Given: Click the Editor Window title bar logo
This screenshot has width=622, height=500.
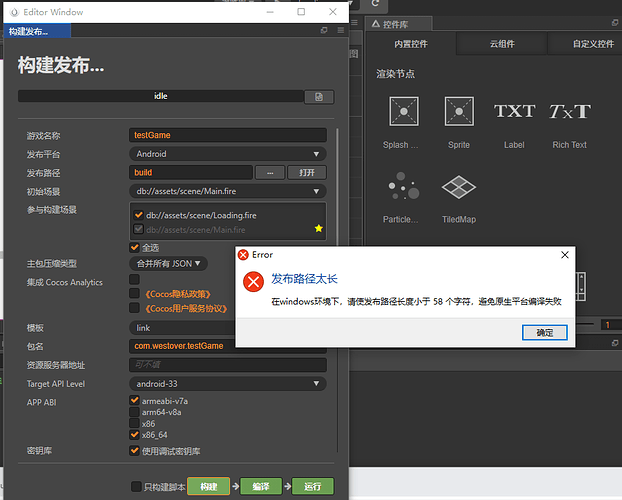Looking at the screenshot, I should coord(14,12).
